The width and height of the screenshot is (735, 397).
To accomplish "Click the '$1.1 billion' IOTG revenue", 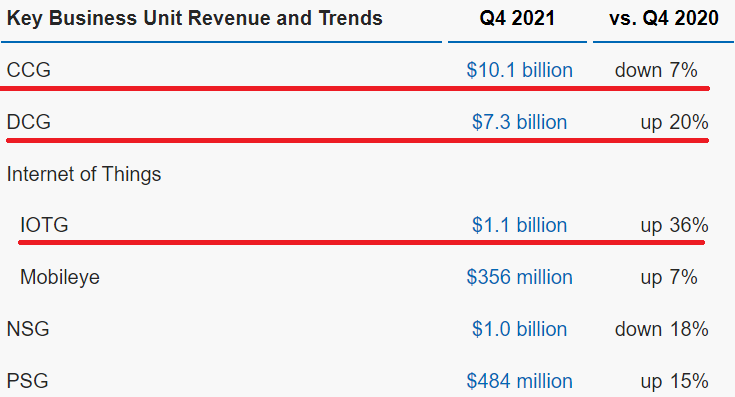I will tap(519, 225).
